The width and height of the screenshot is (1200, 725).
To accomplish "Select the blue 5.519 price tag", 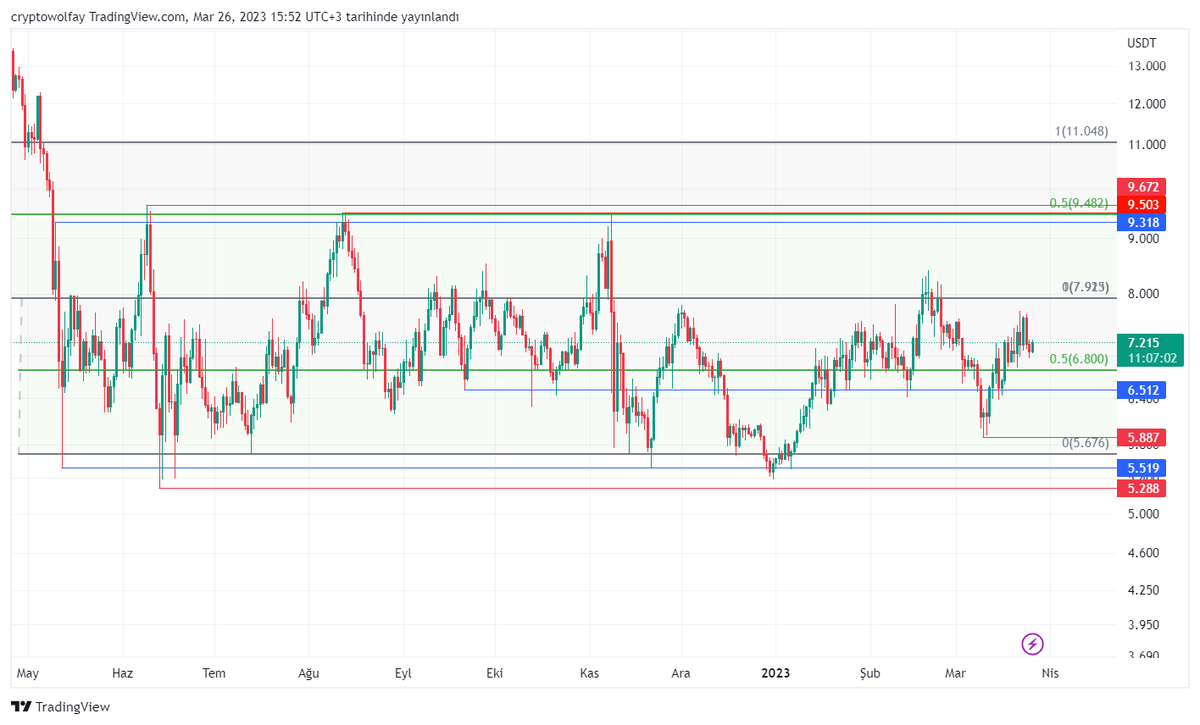I will click(1142, 468).
